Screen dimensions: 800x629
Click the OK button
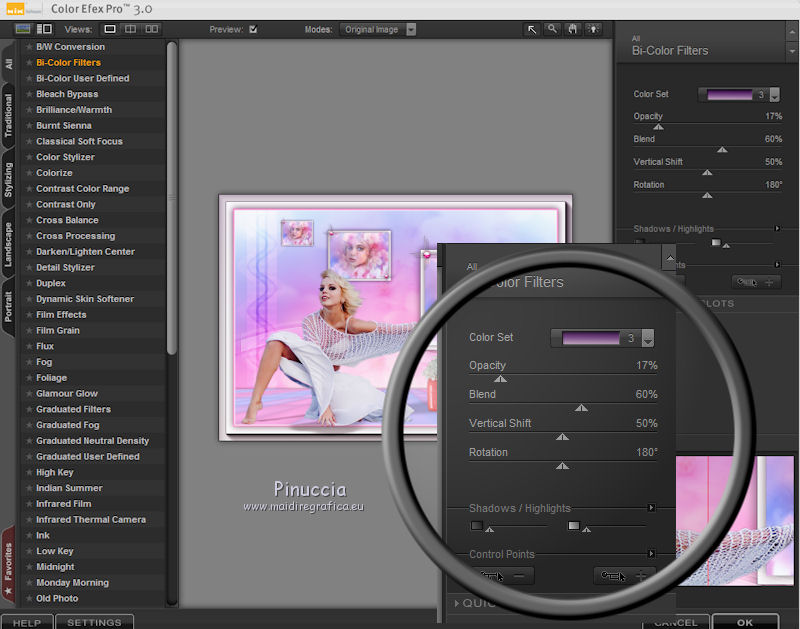coord(744,622)
